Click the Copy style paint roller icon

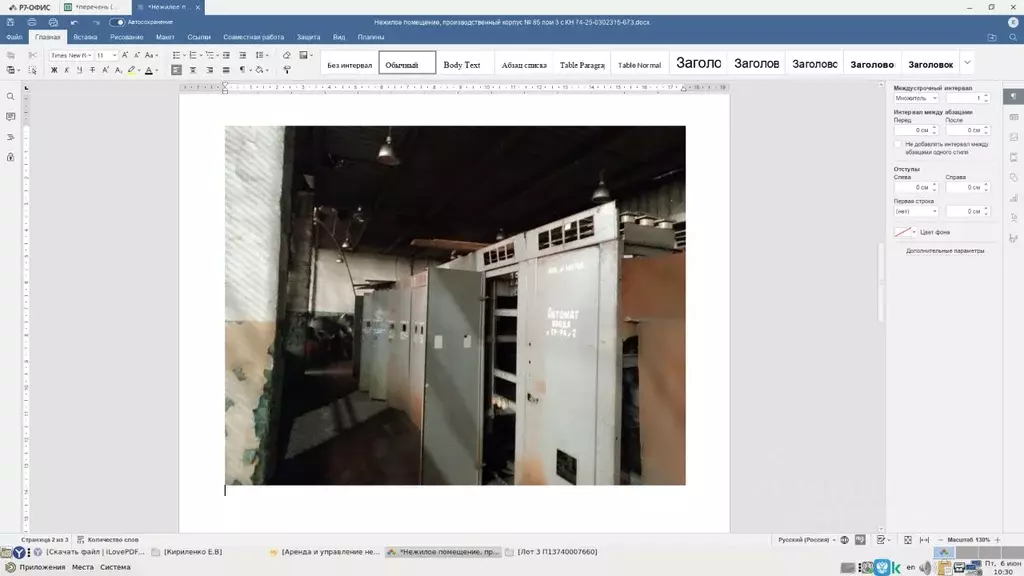(286, 70)
